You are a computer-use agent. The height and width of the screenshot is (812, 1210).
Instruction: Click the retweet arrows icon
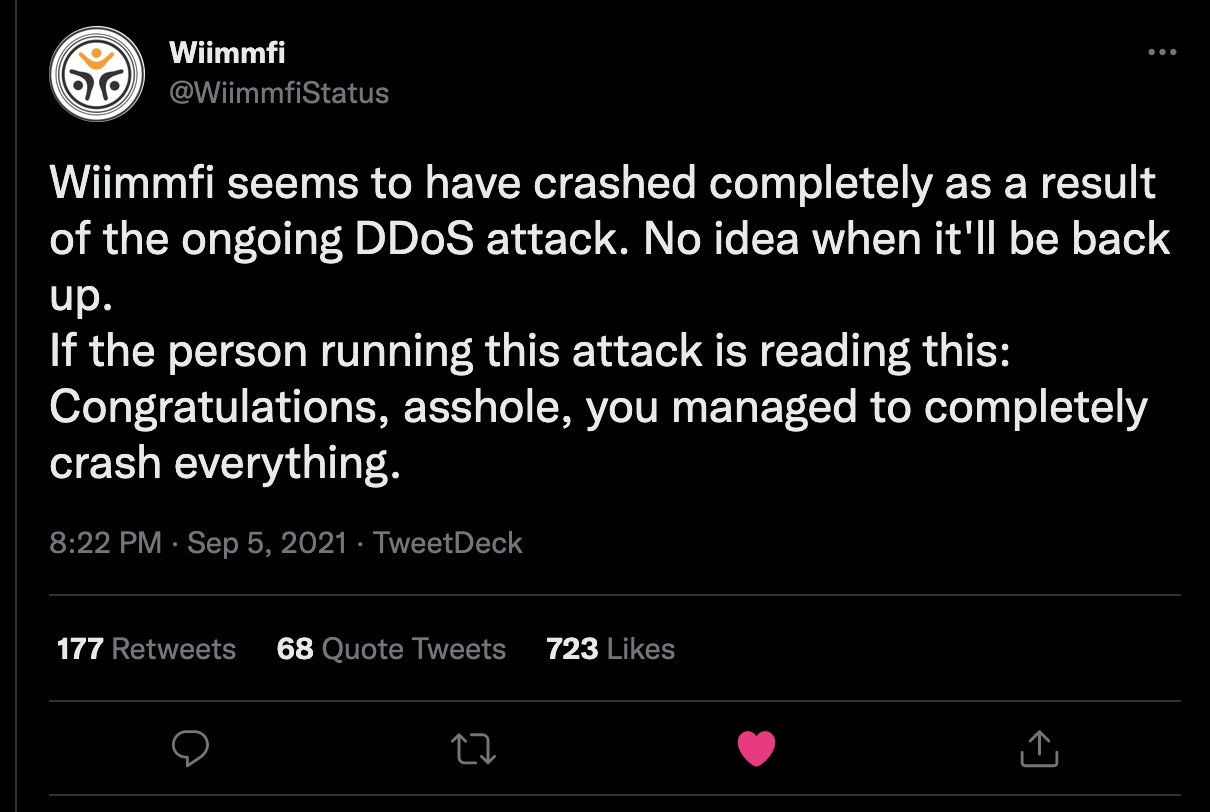pos(473,747)
